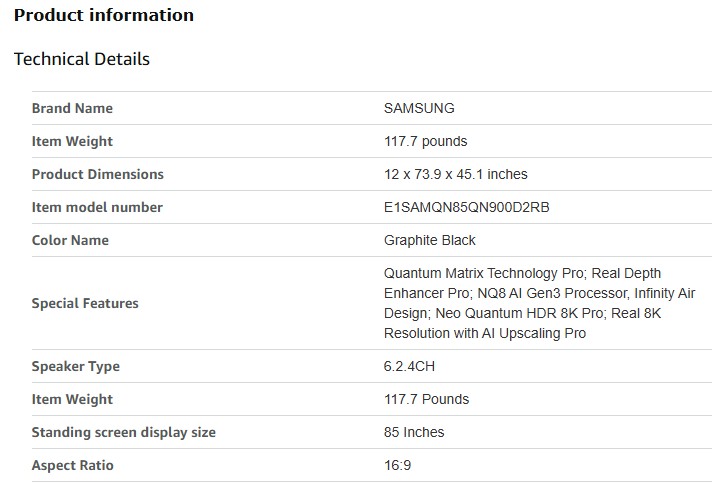Select the Brand Name label

point(72,108)
